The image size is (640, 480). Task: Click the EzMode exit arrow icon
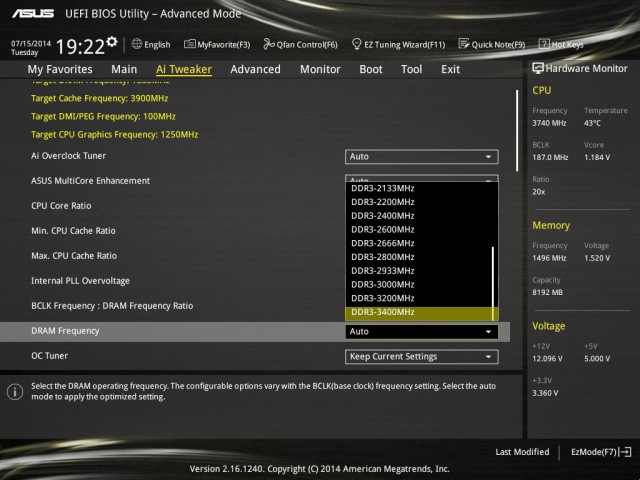point(625,452)
